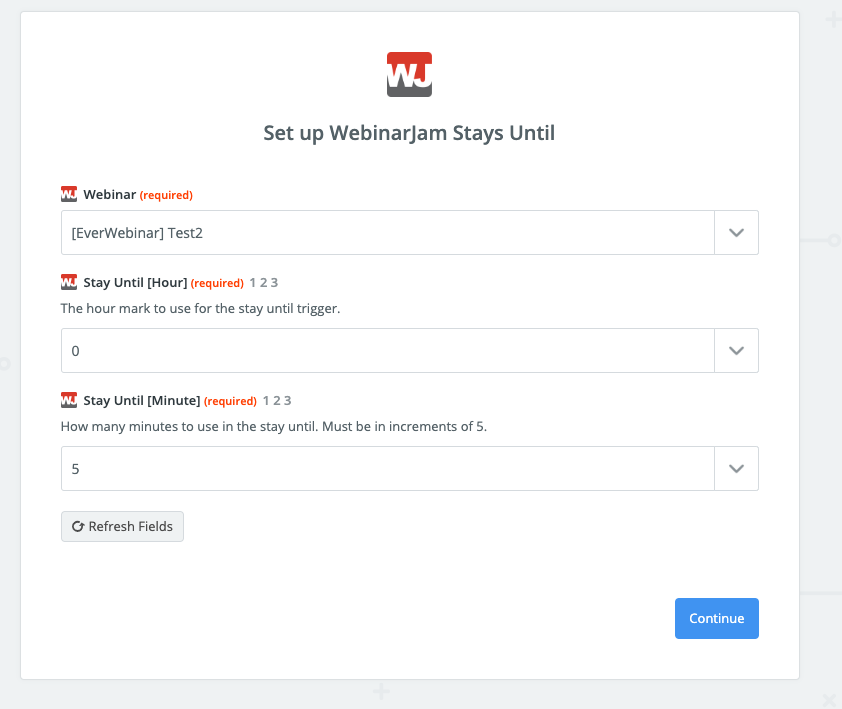Click the Stay Until [Hour] label

click(135, 283)
